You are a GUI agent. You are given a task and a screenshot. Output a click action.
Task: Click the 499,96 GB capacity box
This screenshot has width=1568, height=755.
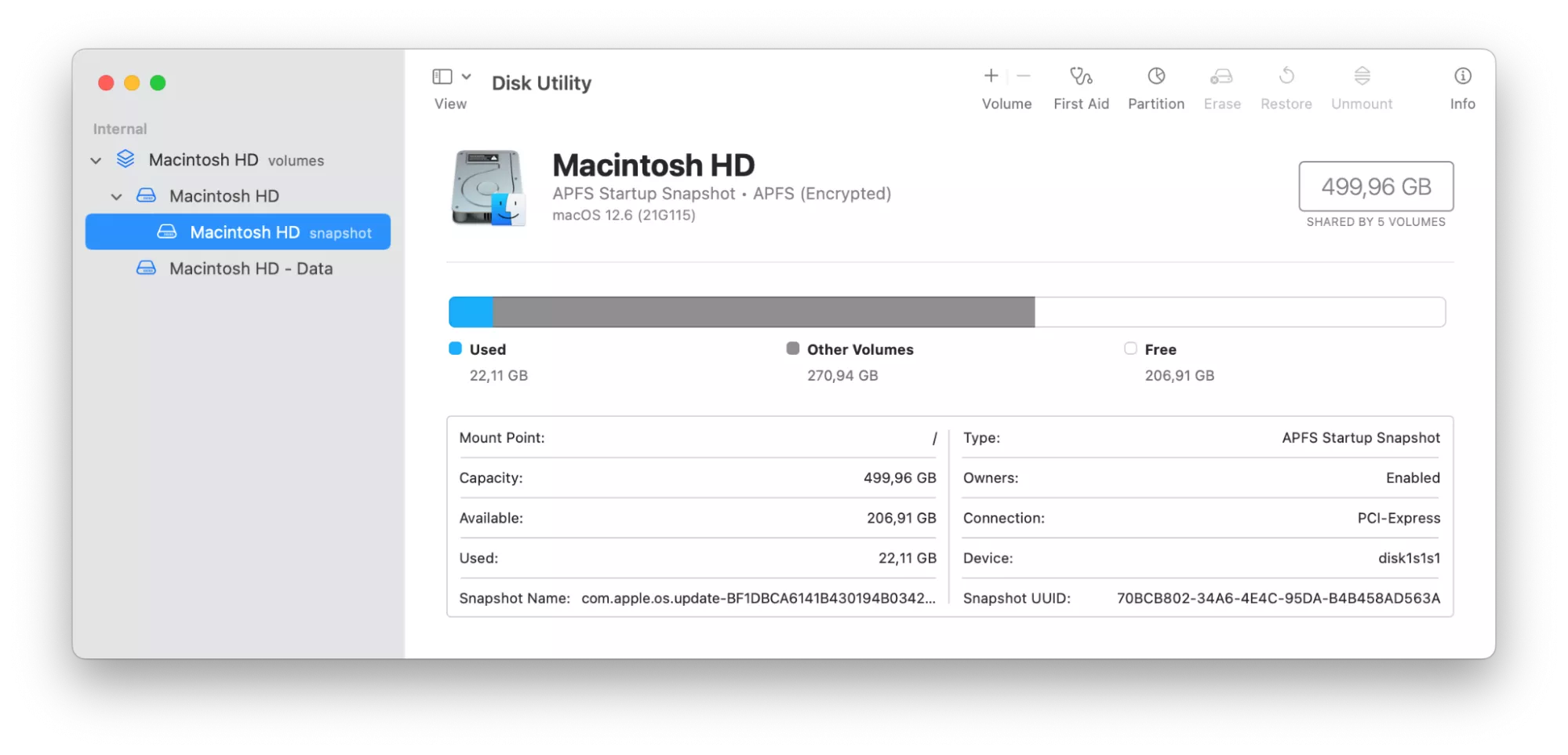coord(1376,186)
